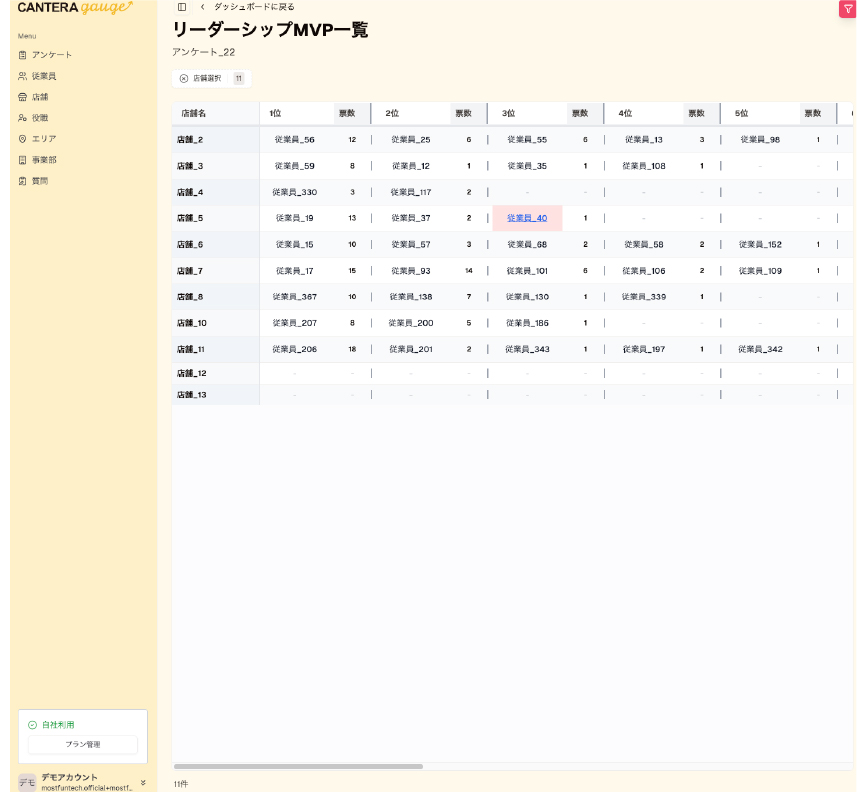
Task: Expand the デモアカウント account menu chevron
Action: click(143, 782)
